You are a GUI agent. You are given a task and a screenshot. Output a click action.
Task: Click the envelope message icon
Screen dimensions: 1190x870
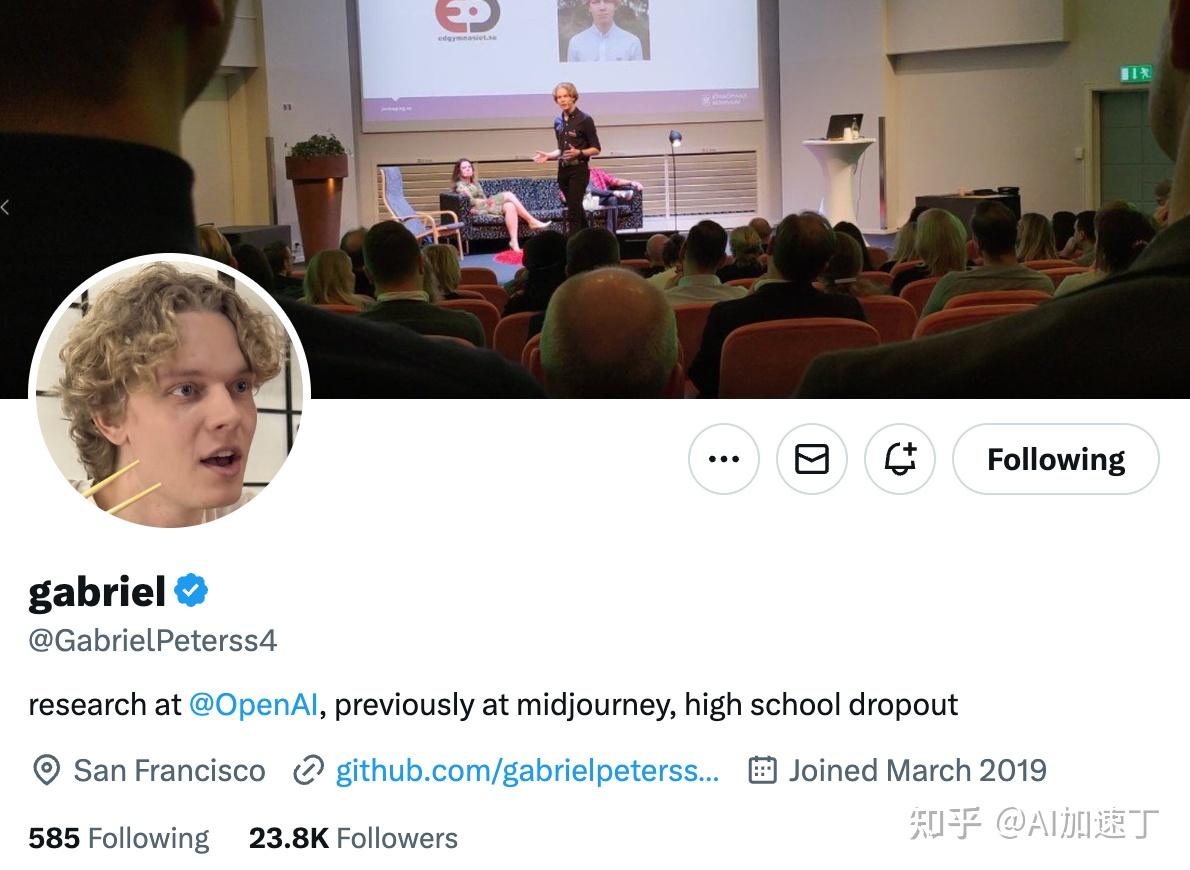811,459
